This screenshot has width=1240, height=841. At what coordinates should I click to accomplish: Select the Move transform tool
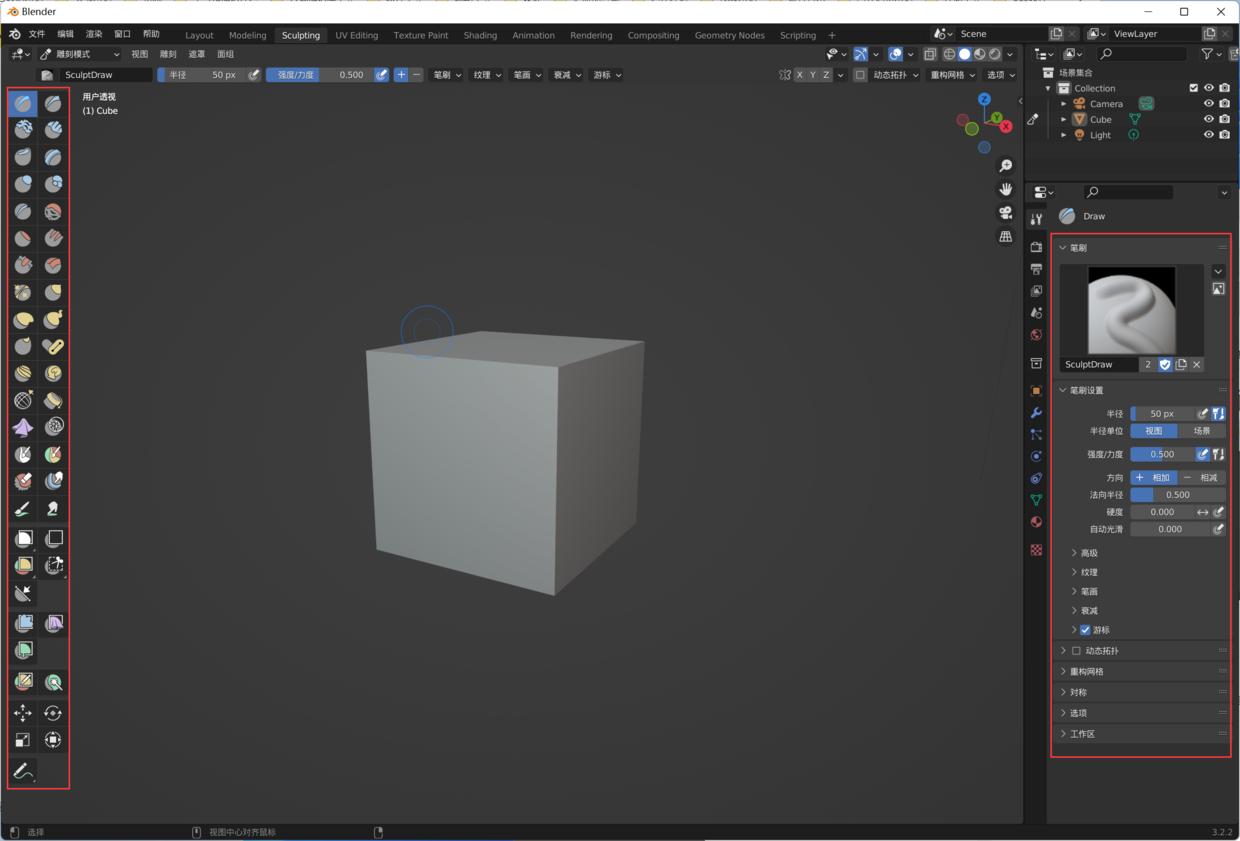click(23, 712)
